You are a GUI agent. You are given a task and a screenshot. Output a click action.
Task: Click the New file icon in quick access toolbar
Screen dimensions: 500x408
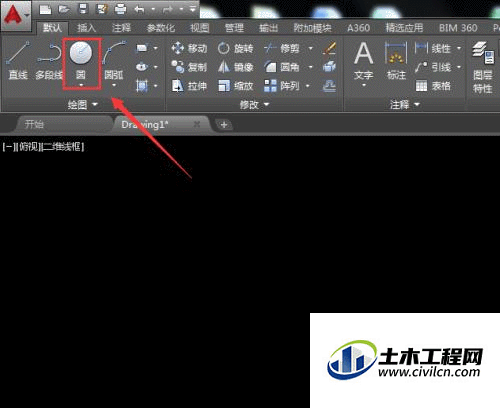[45, 10]
